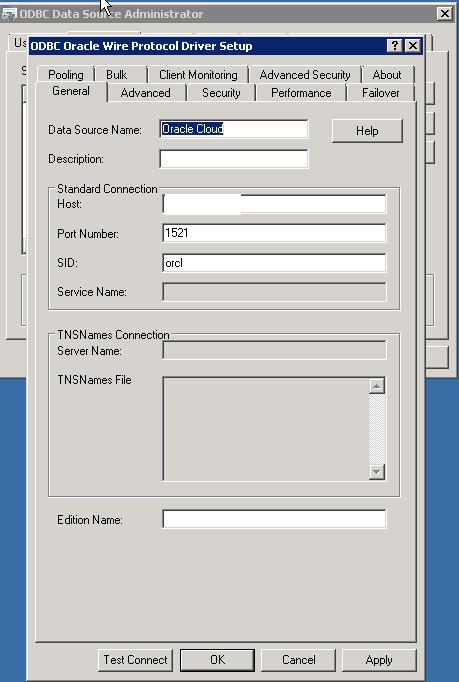Close the Oracle Wire Protocol Driver Setup dialog

click(413, 45)
